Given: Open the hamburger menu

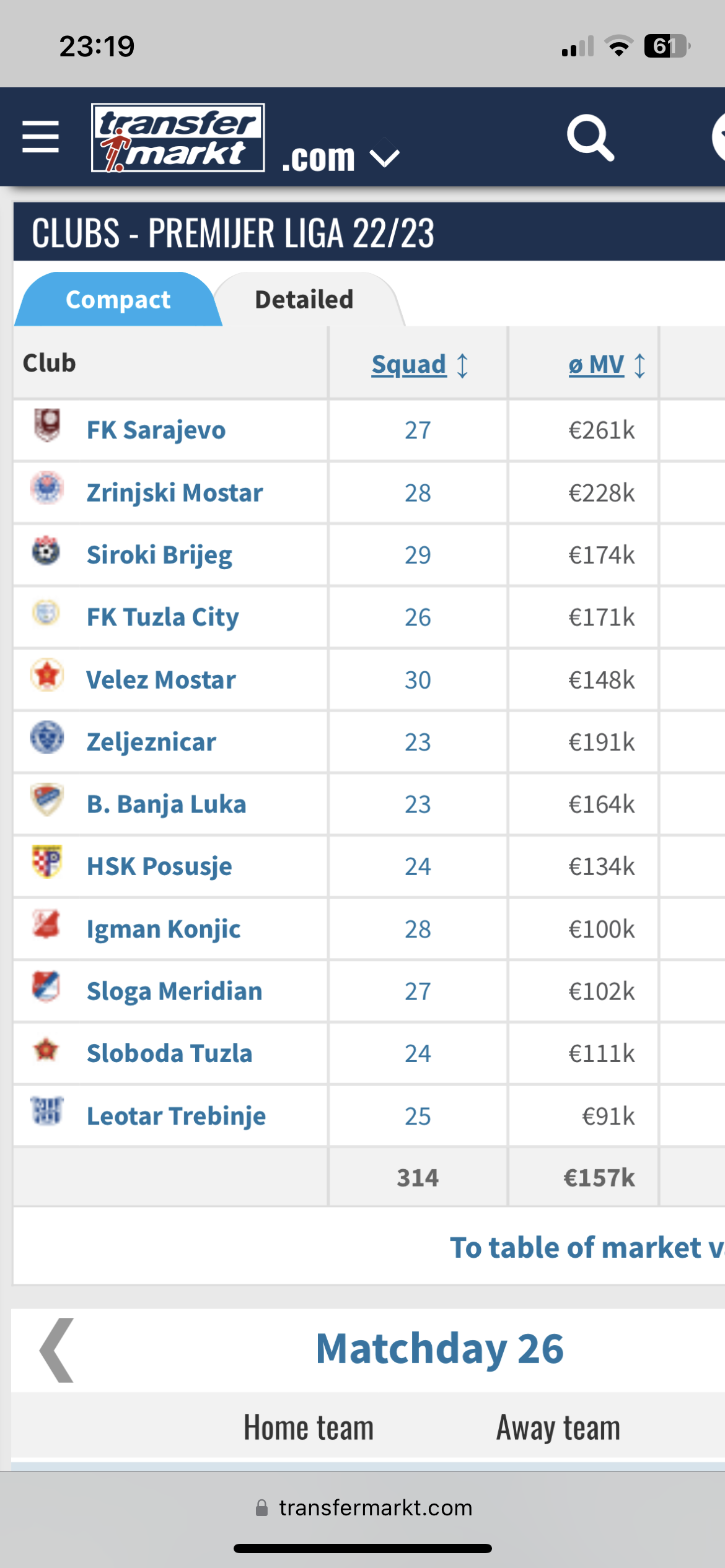Looking at the screenshot, I should 40,137.
